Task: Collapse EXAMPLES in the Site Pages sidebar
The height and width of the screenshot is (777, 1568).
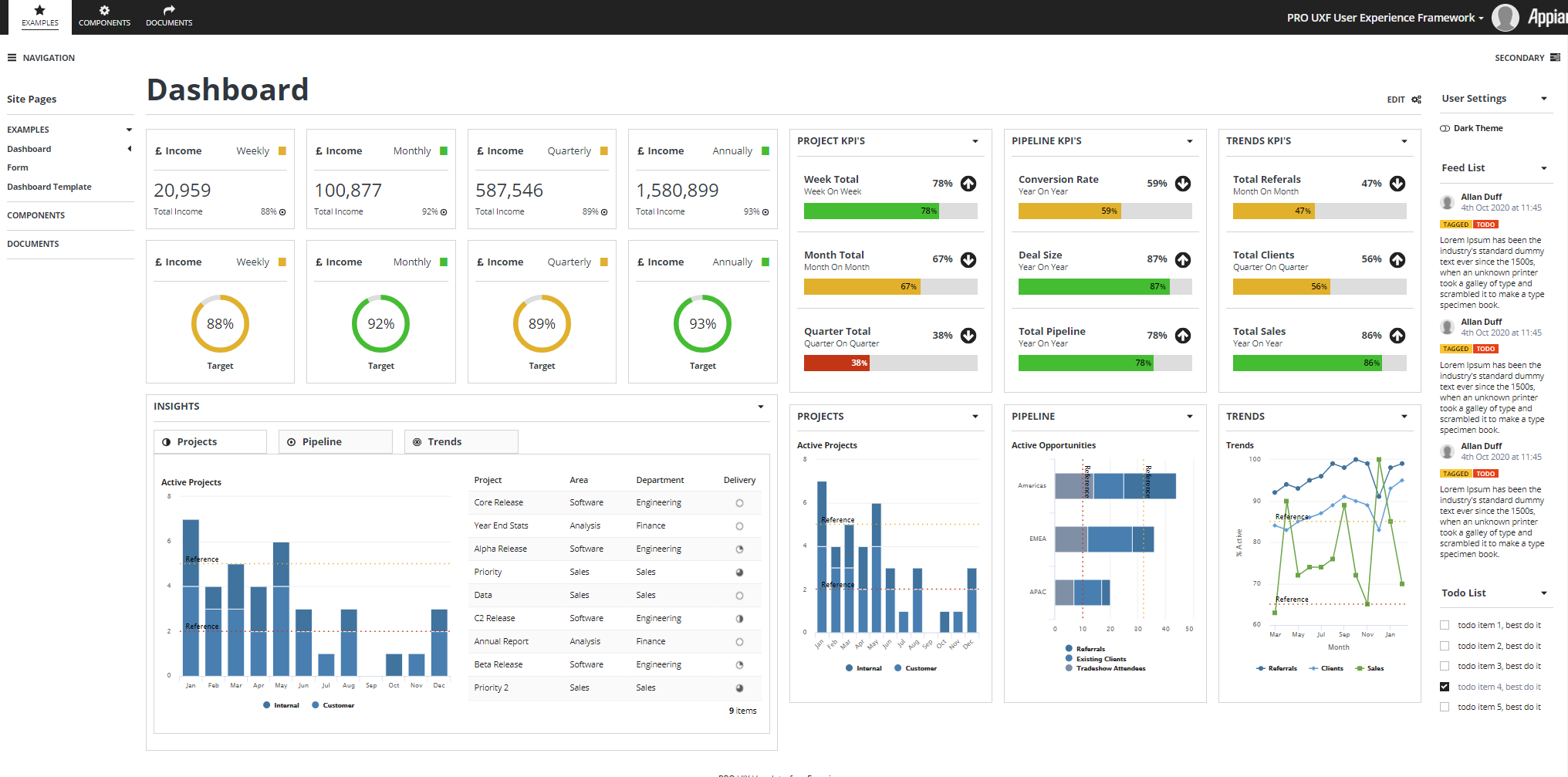Action: [129, 129]
